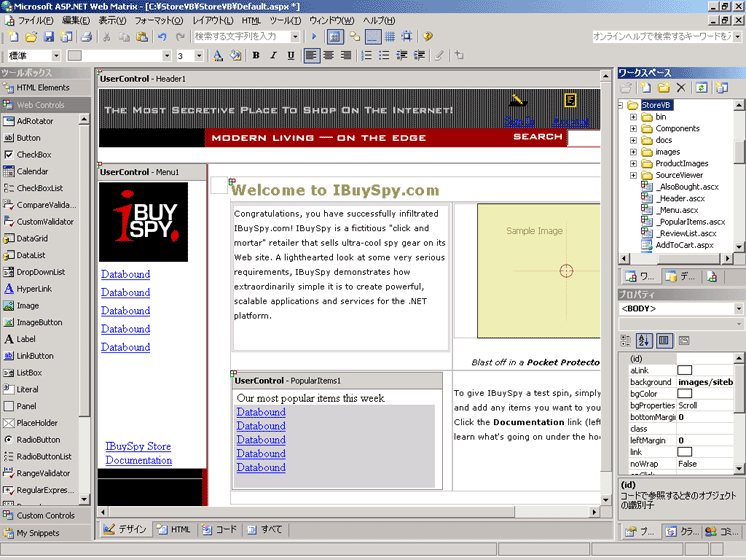Expand the ProductImages folder node
The width and height of the screenshot is (746, 560).
tap(633, 164)
